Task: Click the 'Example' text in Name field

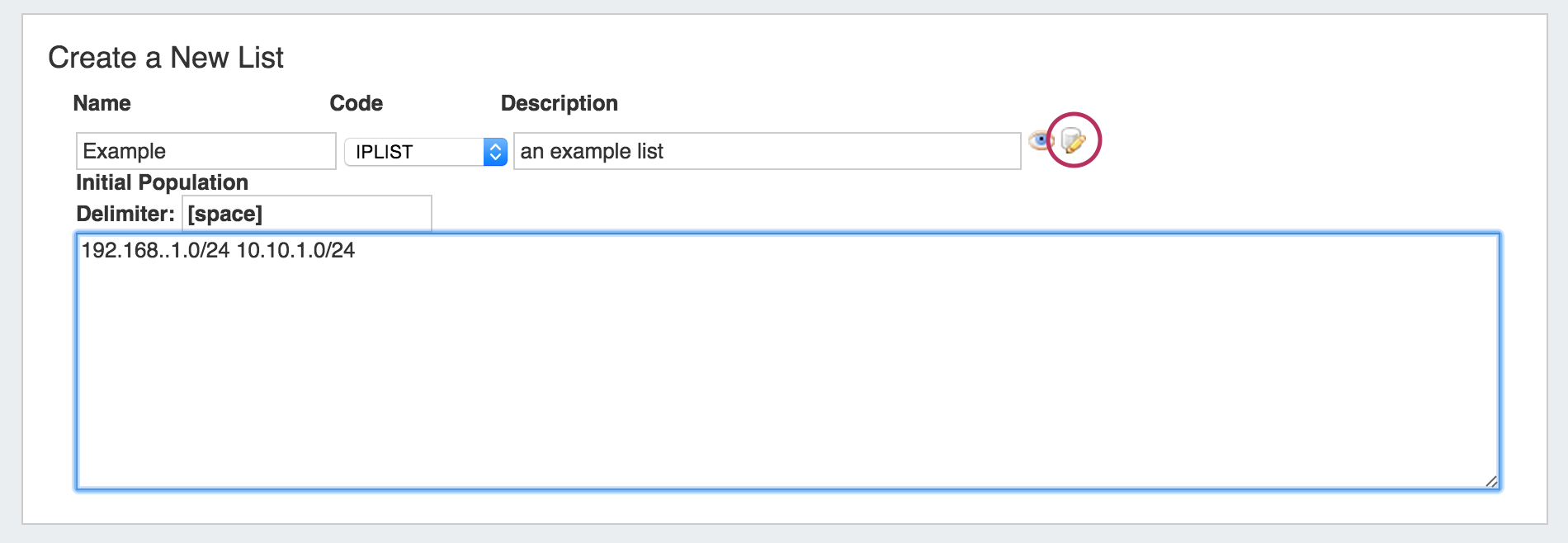Action: 125,152
